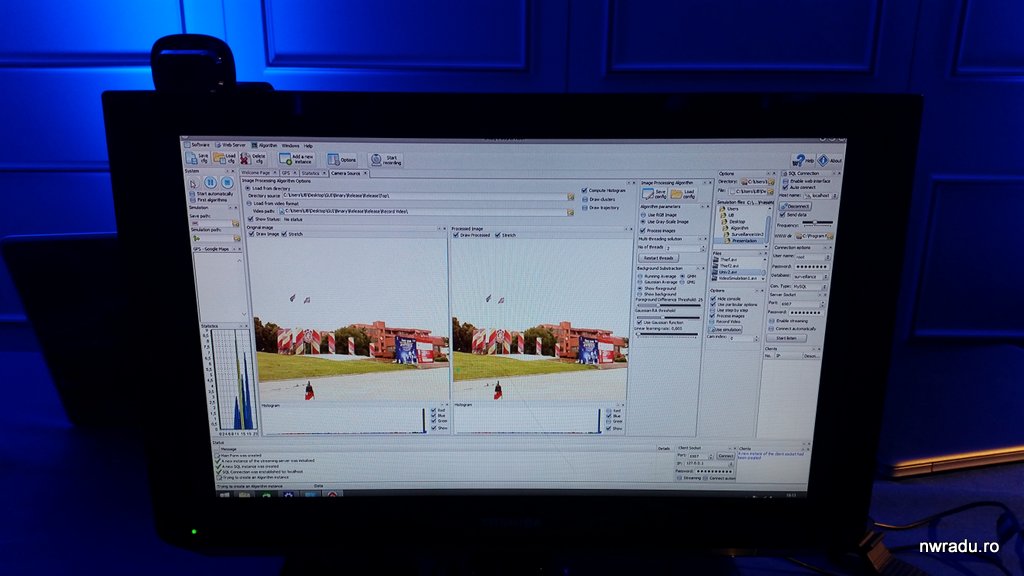
Task: Click Save config icon in Image Processing Algorithm
Action: click(648, 194)
